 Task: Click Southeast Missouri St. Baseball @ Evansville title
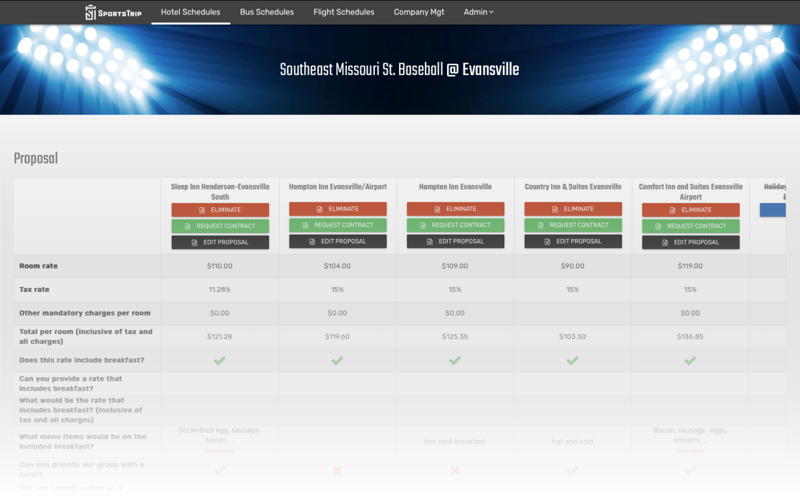[399, 69]
